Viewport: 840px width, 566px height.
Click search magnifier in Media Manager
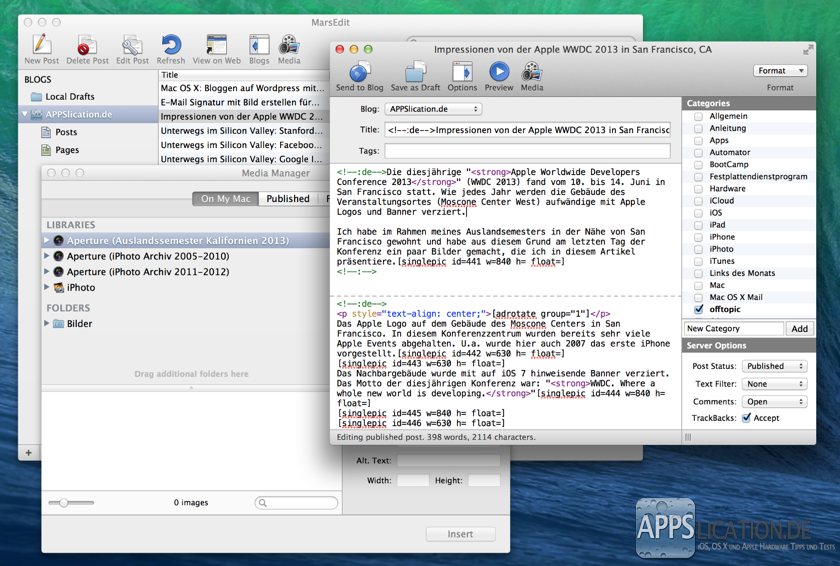tap(262, 503)
